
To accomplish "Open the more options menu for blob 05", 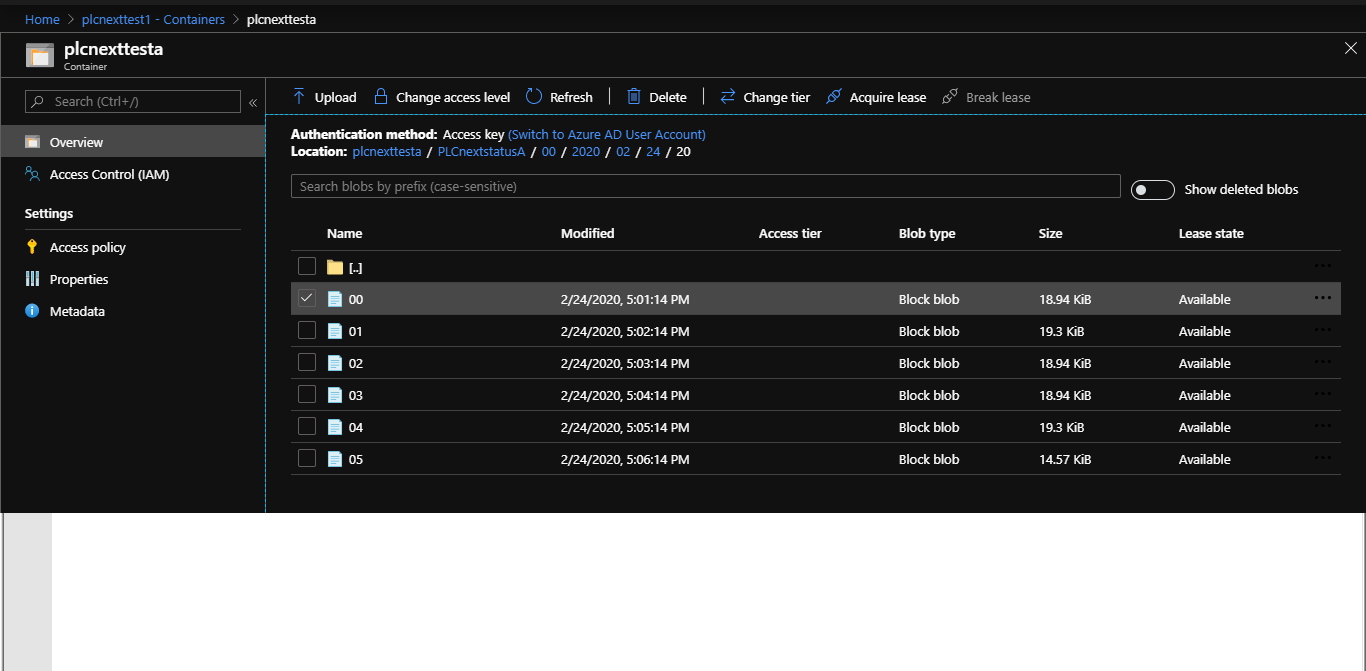I will point(1323,458).
